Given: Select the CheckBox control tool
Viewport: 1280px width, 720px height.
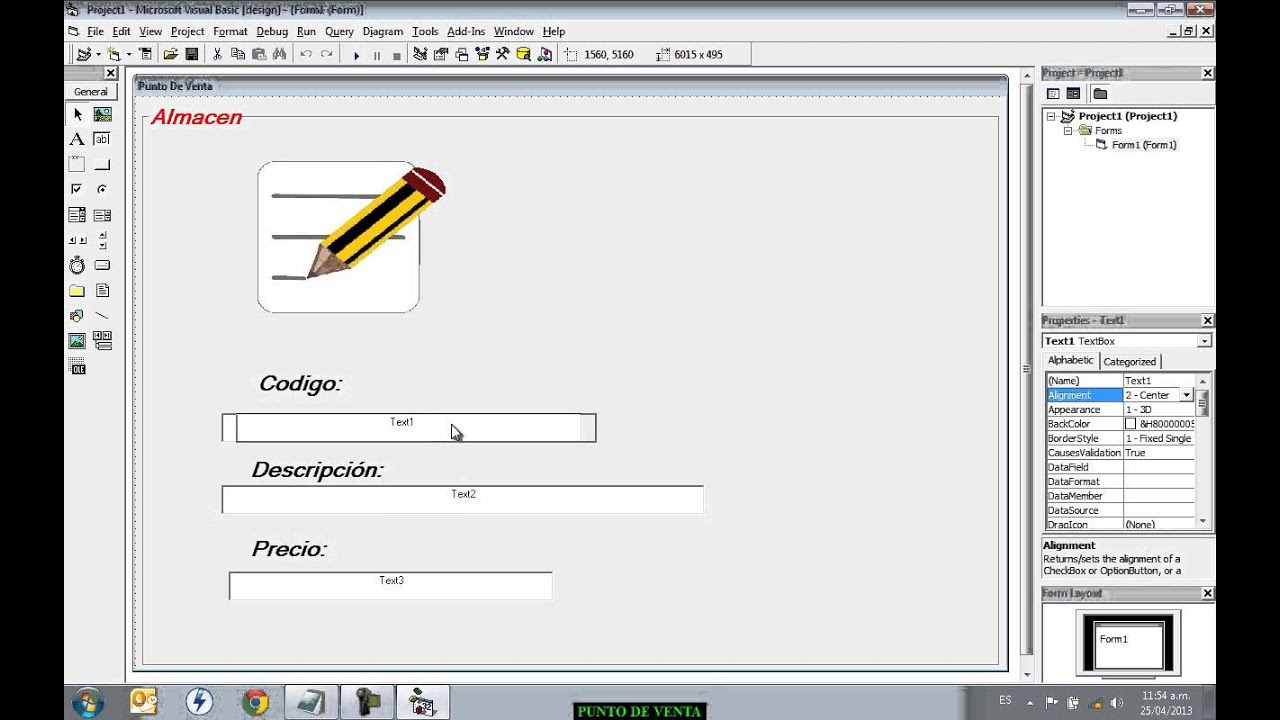Looking at the screenshot, I should (77, 189).
